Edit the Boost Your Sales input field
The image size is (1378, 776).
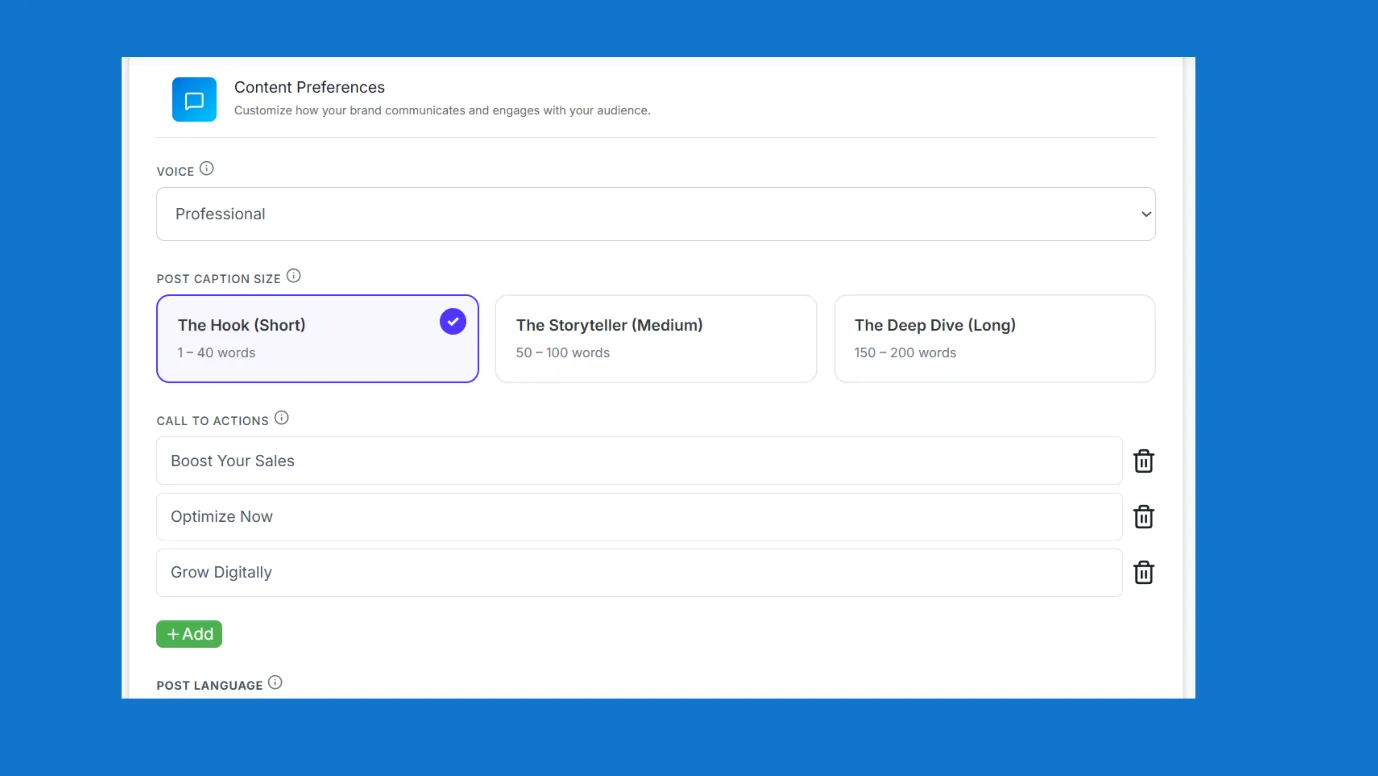639,461
